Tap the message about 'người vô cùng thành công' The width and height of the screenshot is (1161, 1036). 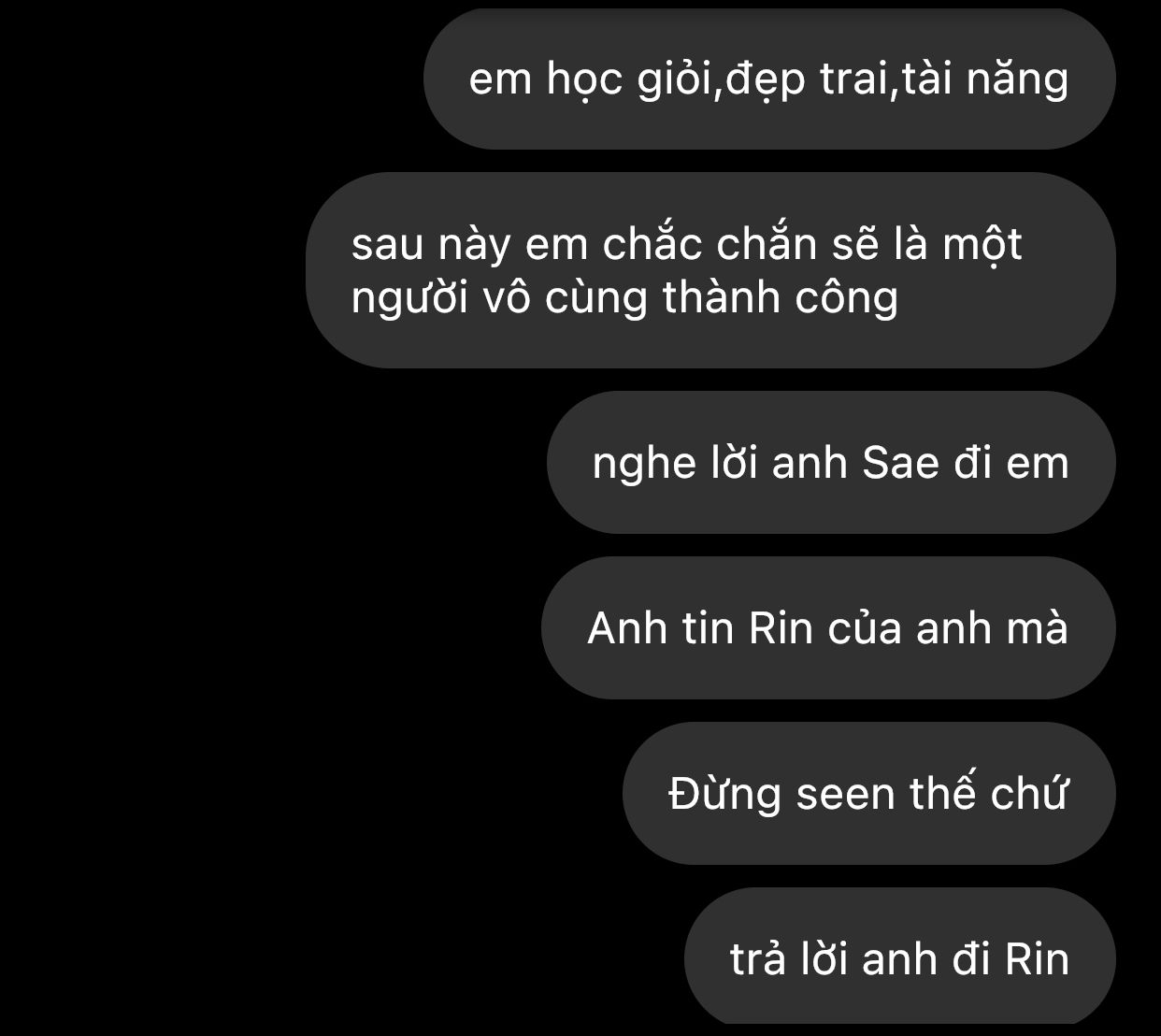pyautogui.click(x=710, y=270)
